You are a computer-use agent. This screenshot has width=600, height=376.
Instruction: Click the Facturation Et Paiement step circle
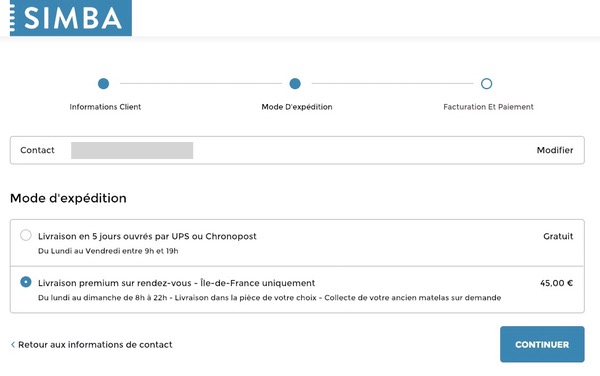point(486,83)
